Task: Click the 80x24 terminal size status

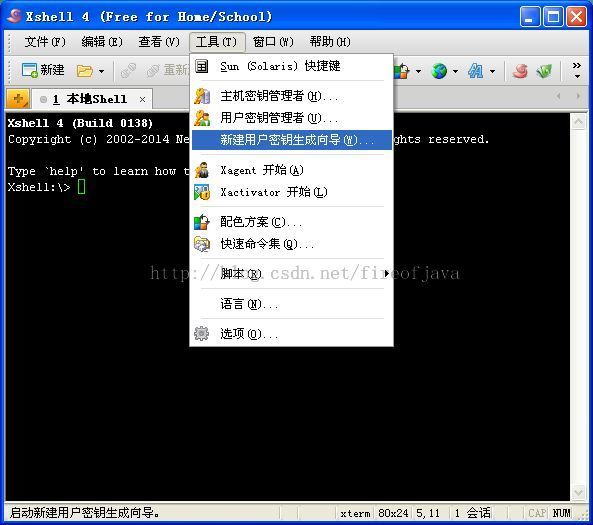Action: point(393,513)
